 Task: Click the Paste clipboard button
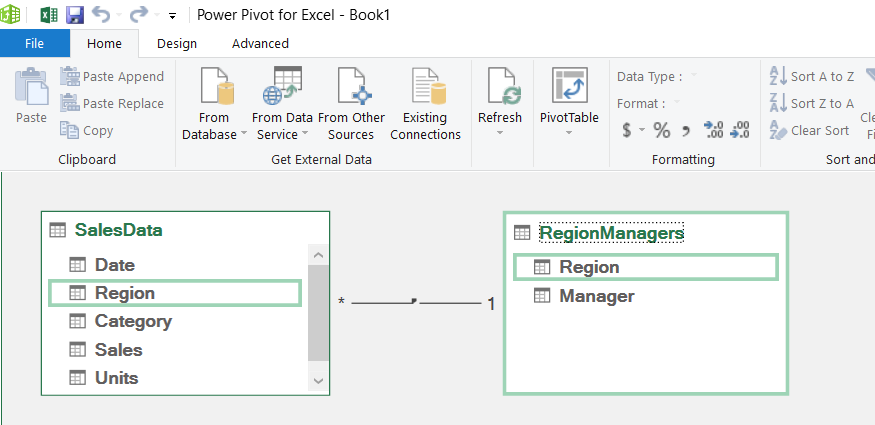pos(31,95)
